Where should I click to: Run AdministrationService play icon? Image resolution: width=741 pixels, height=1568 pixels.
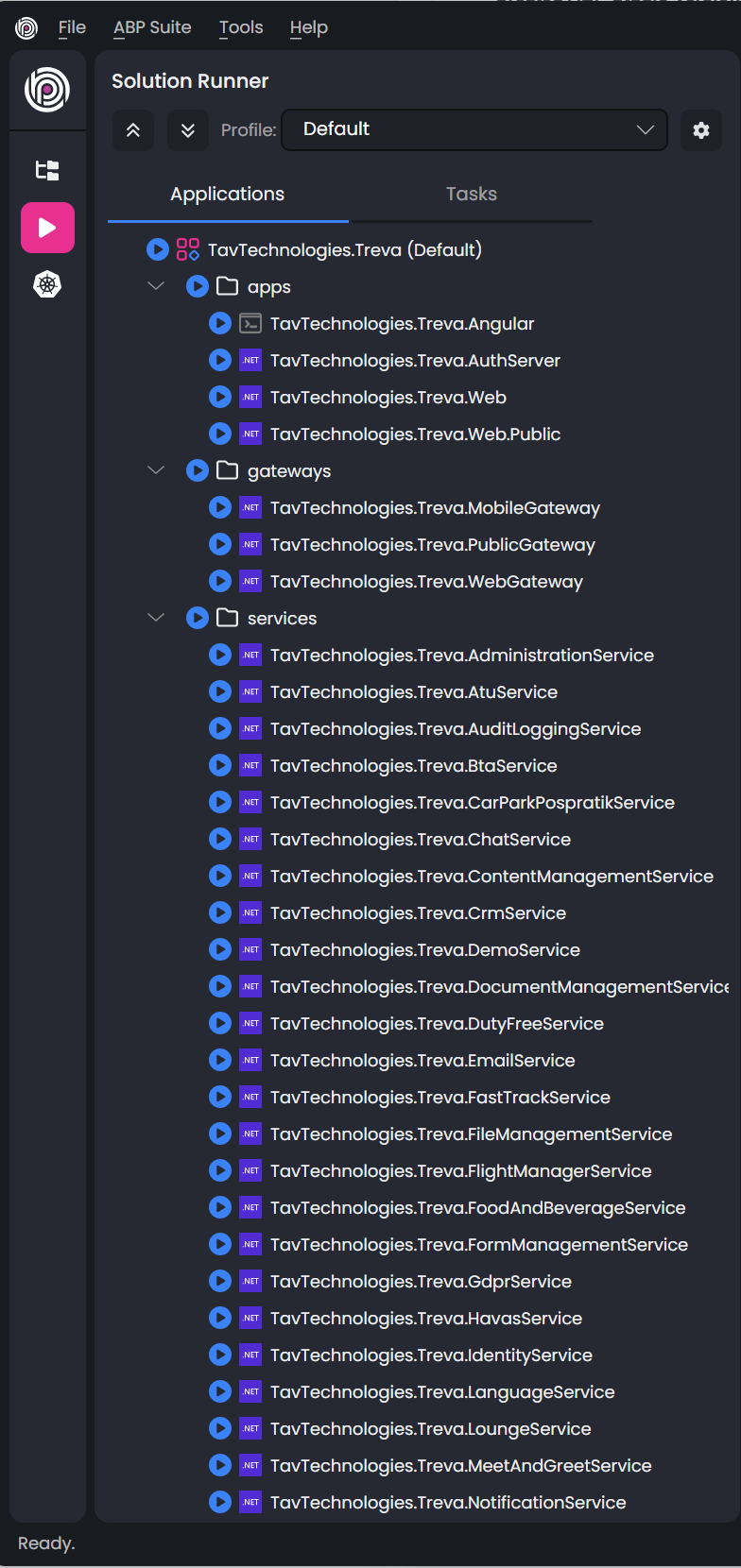pyautogui.click(x=220, y=655)
